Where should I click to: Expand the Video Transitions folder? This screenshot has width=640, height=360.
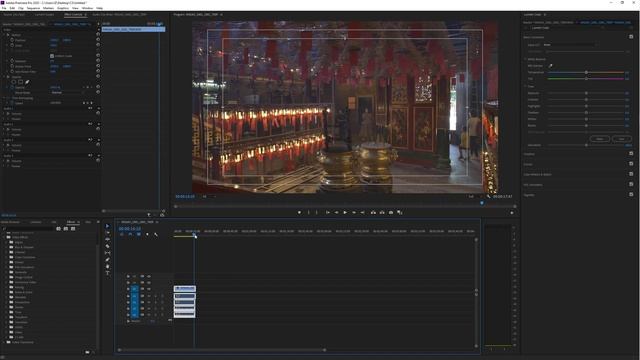4,342
